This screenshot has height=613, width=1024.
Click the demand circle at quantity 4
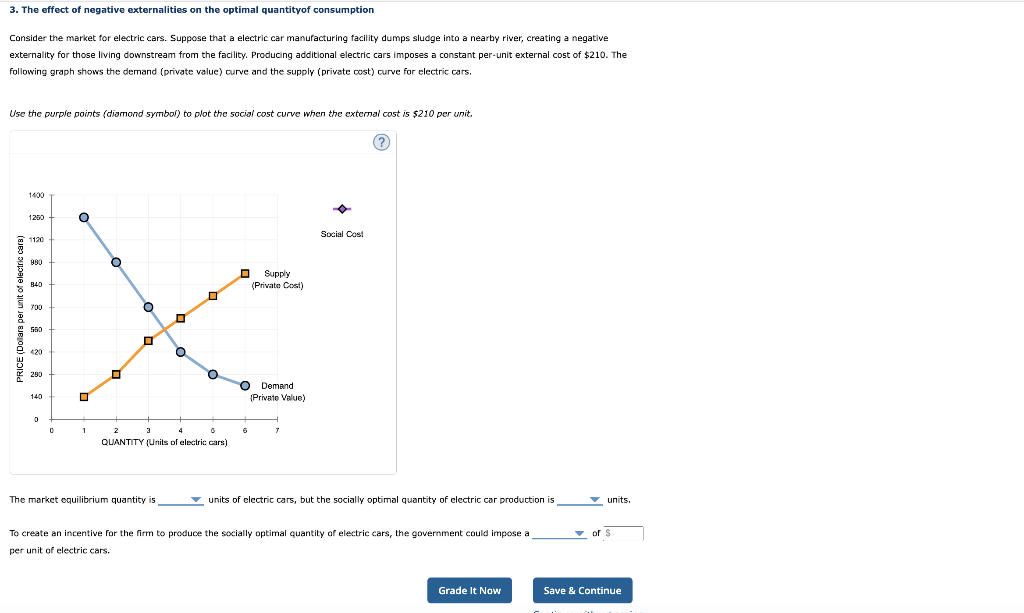click(x=180, y=351)
